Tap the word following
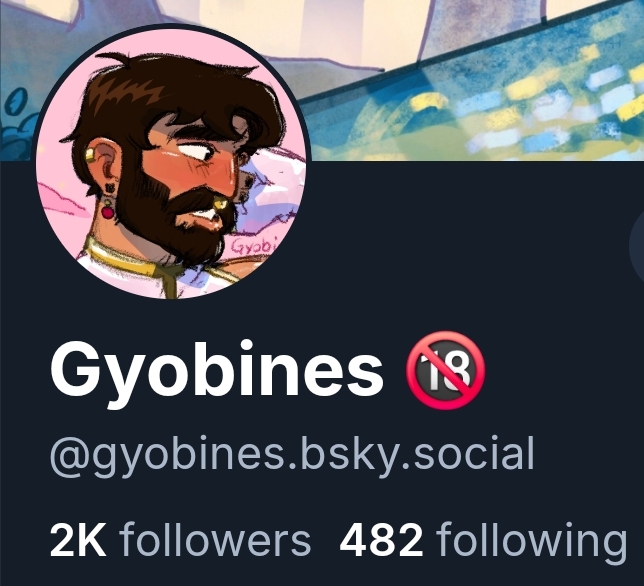644x586 pixels. coord(531,541)
